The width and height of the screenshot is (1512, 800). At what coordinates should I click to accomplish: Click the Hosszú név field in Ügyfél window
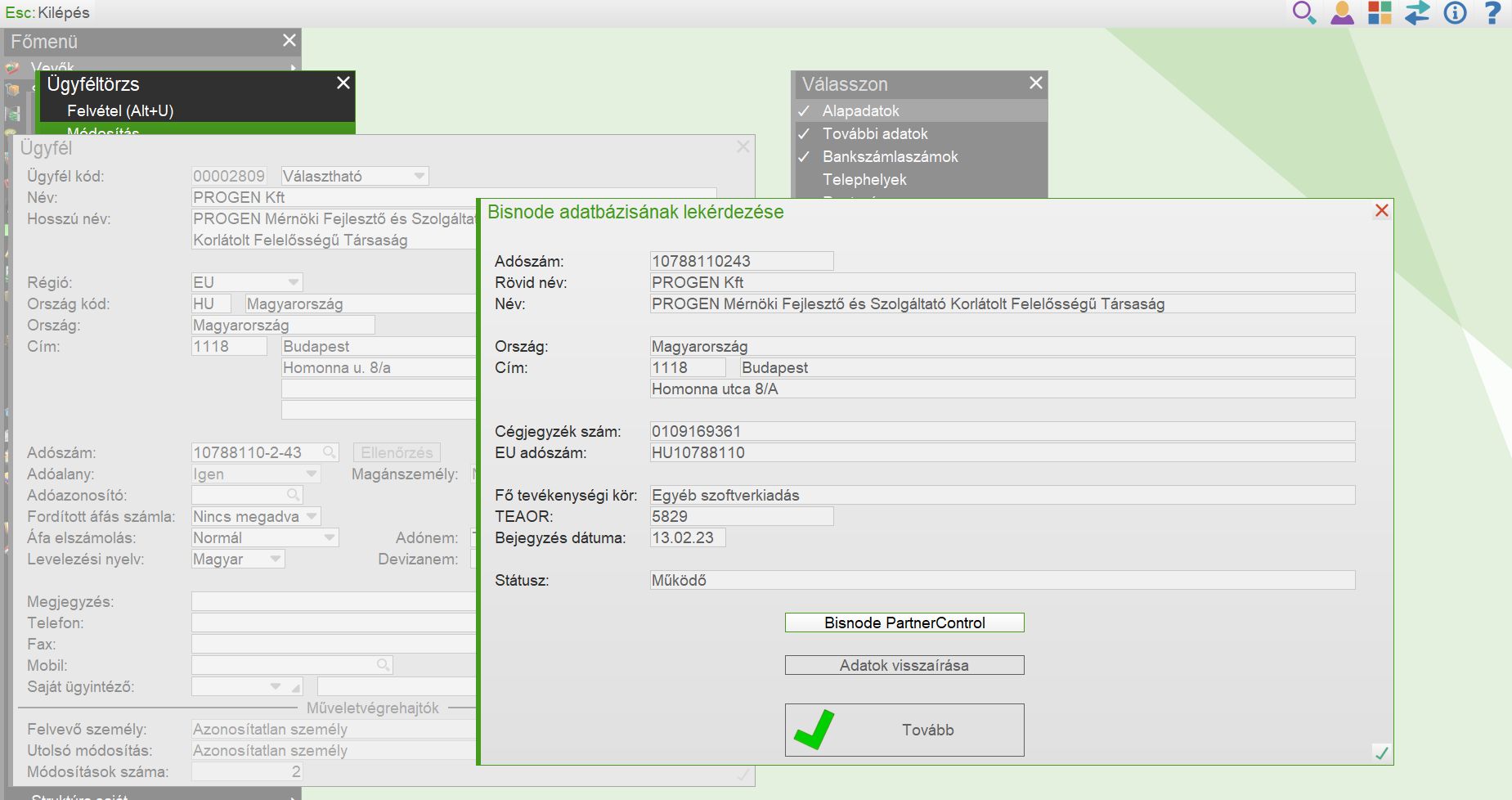tap(334, 229)
